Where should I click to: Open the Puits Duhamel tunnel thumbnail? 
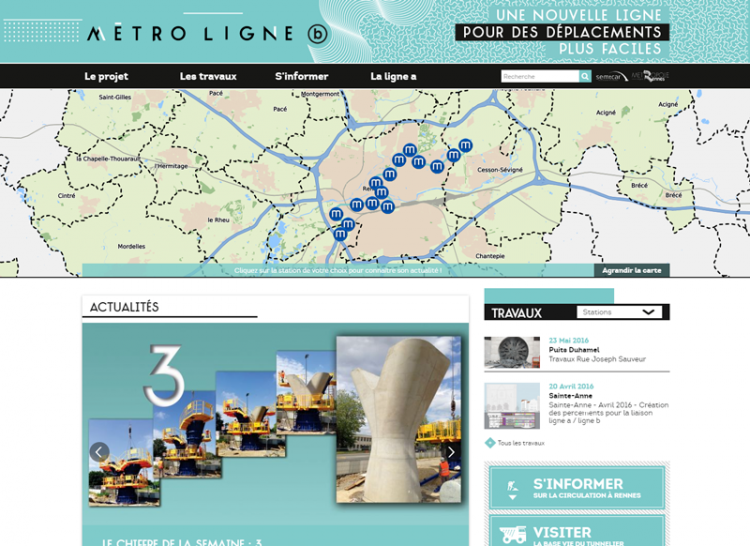[x=512, y=352]
